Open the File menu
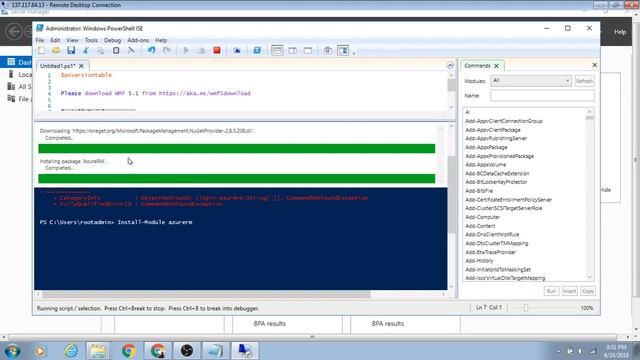This screenshot has height=360, width=640. point(40,40)
